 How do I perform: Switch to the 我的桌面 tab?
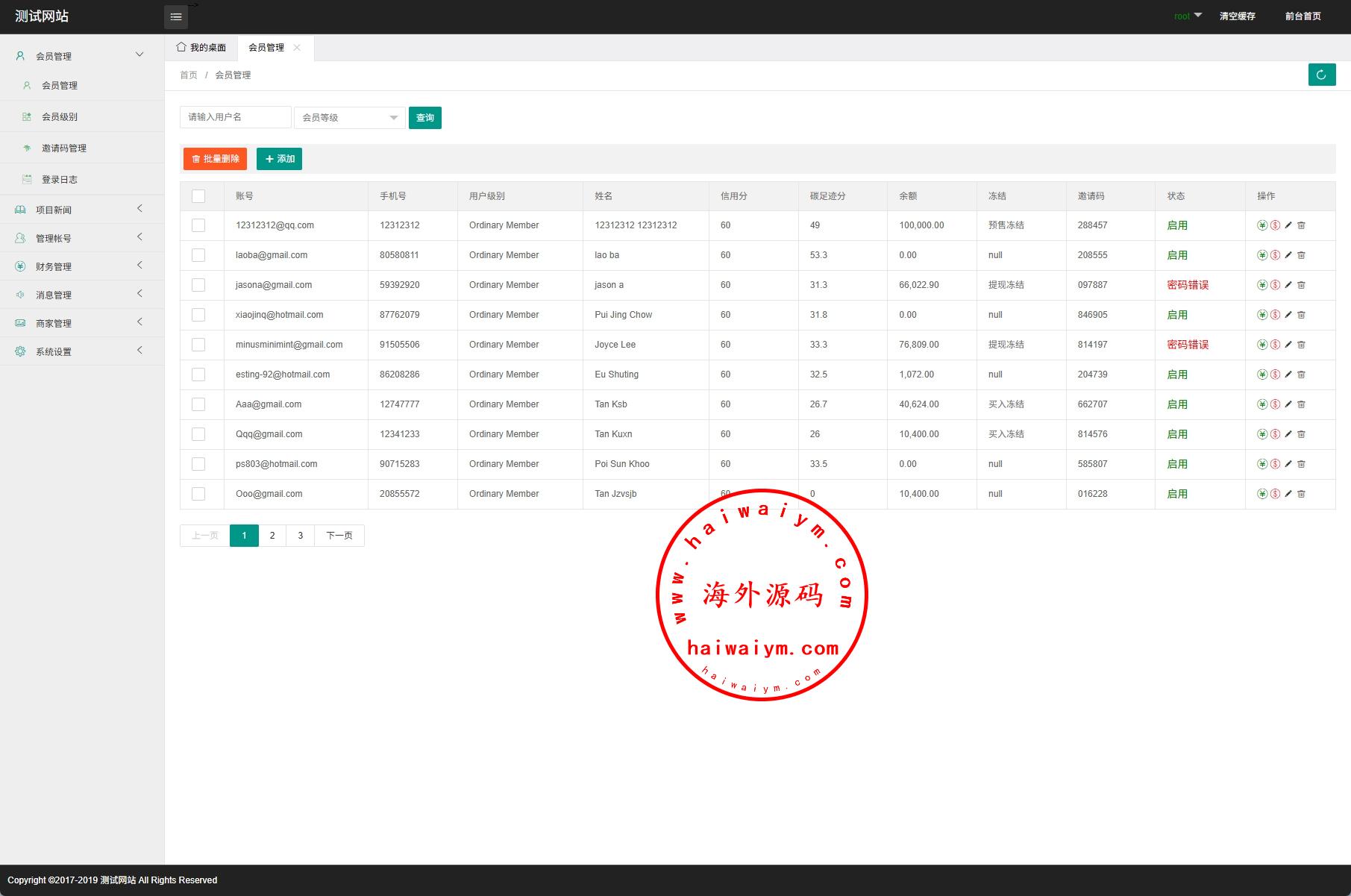click(201, 48)
